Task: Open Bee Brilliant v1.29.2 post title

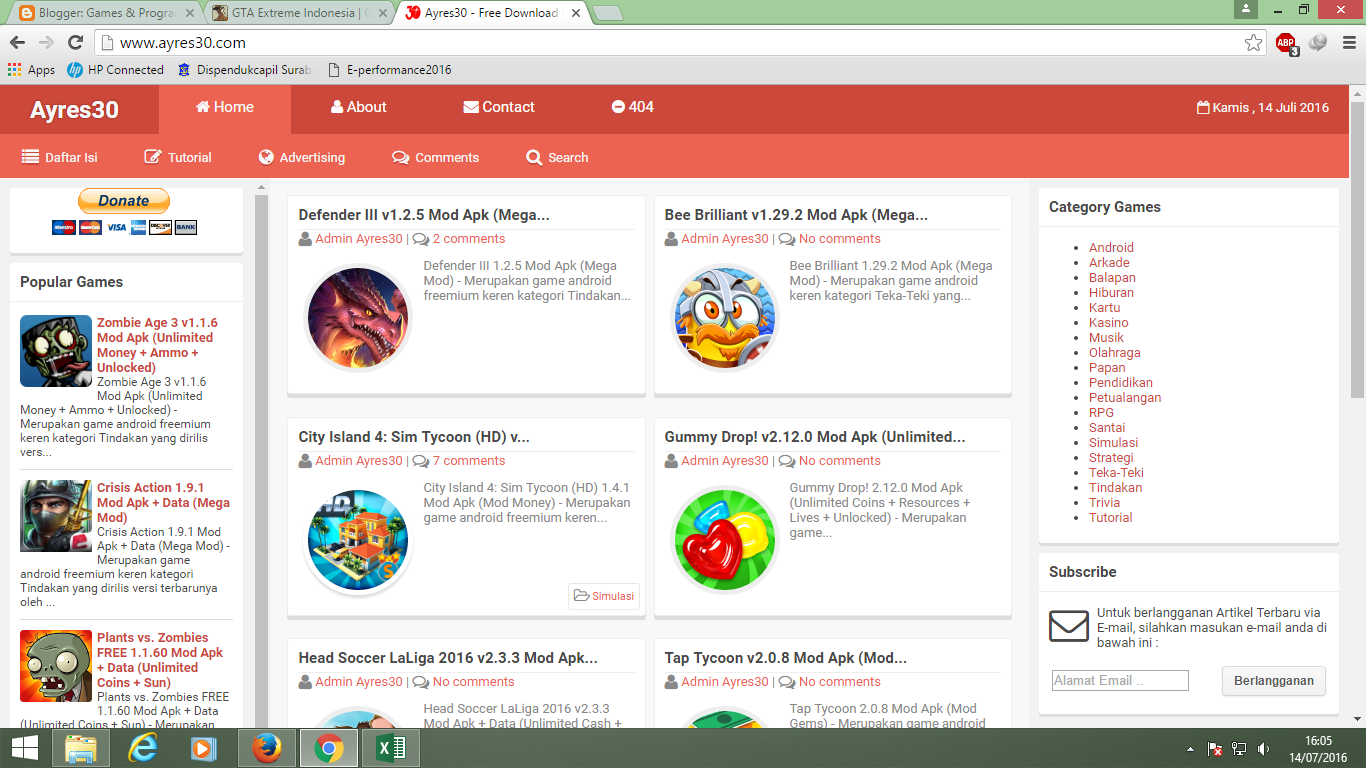Action: pos(796,215)
